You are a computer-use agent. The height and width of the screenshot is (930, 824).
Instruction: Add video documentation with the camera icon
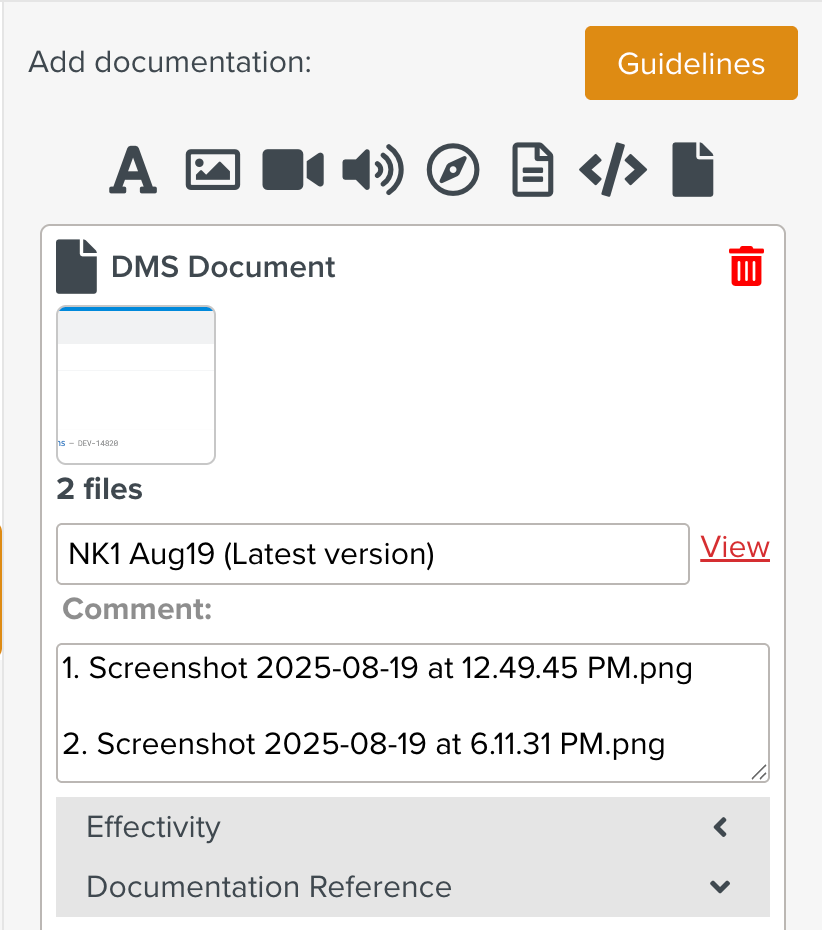(x=293, y=170)
